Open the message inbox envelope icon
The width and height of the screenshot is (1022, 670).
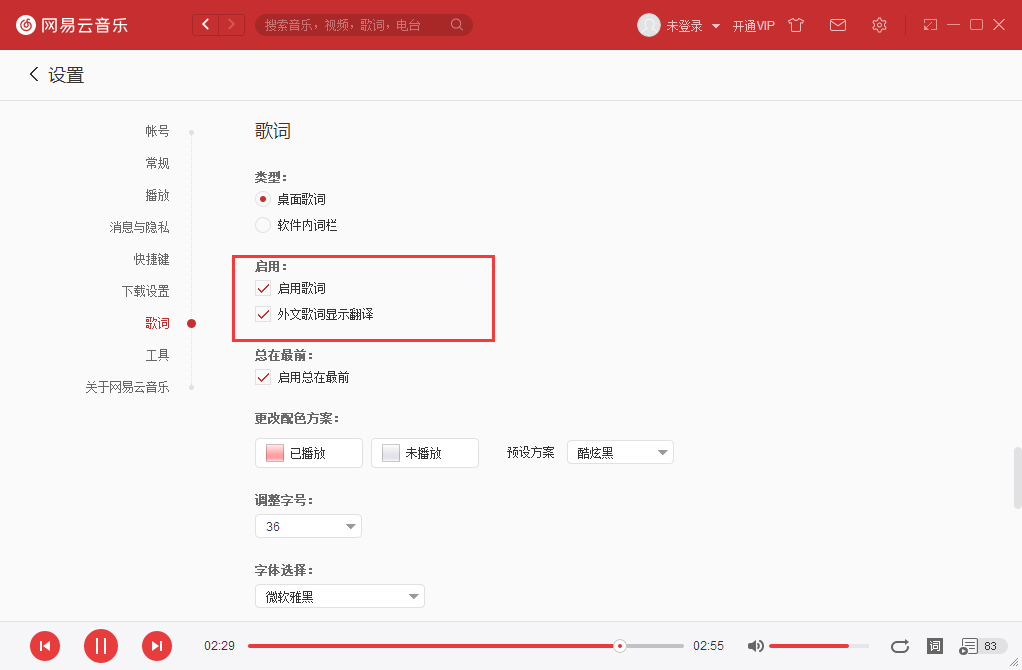(838, 24)
